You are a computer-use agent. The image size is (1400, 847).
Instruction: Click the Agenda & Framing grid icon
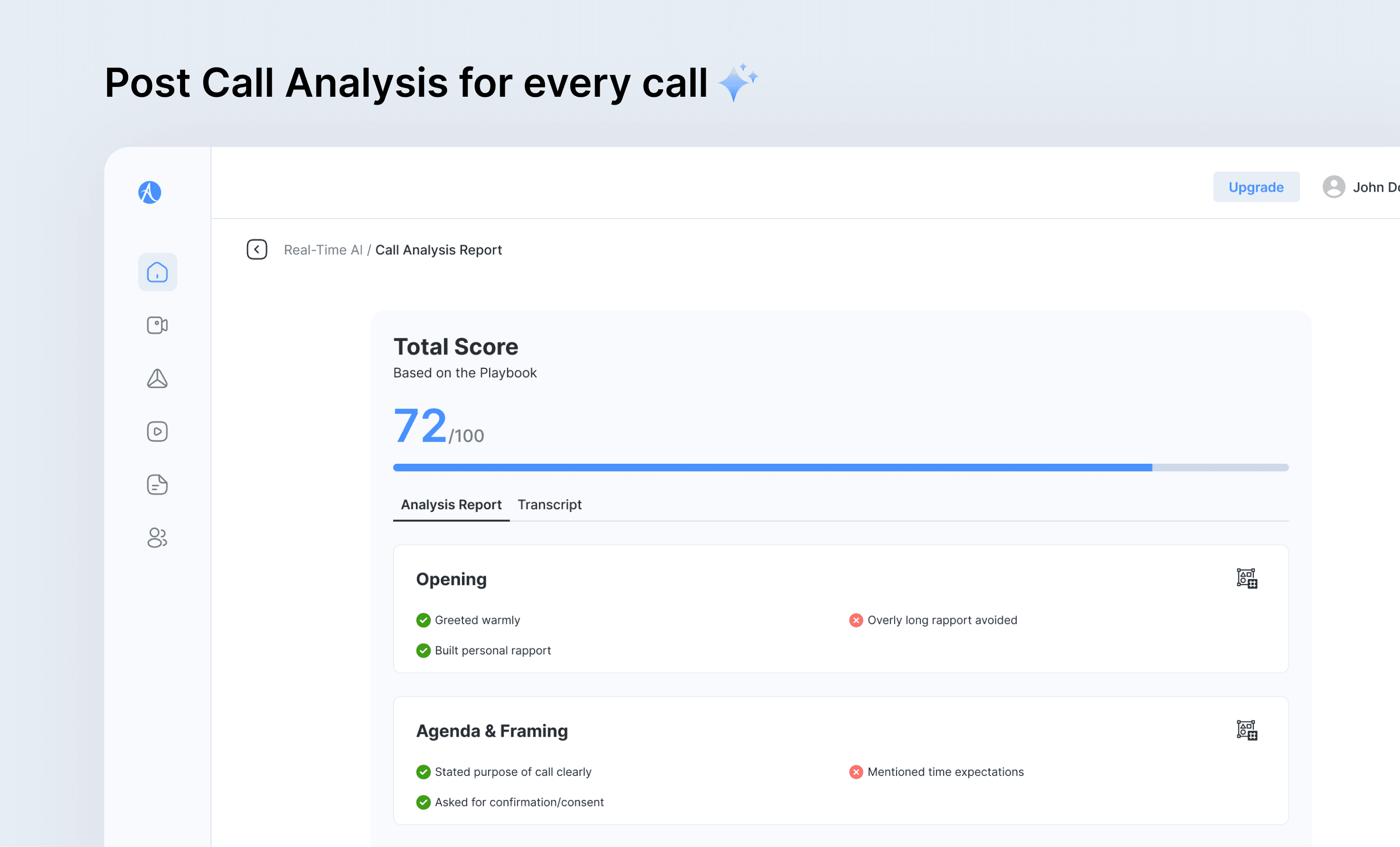click(1246, 731)
